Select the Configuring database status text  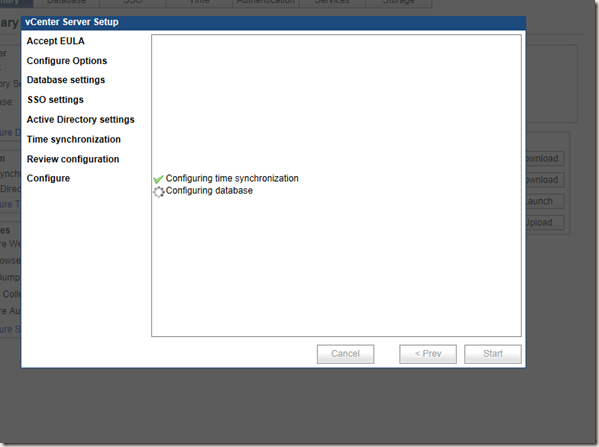(209, 191)
